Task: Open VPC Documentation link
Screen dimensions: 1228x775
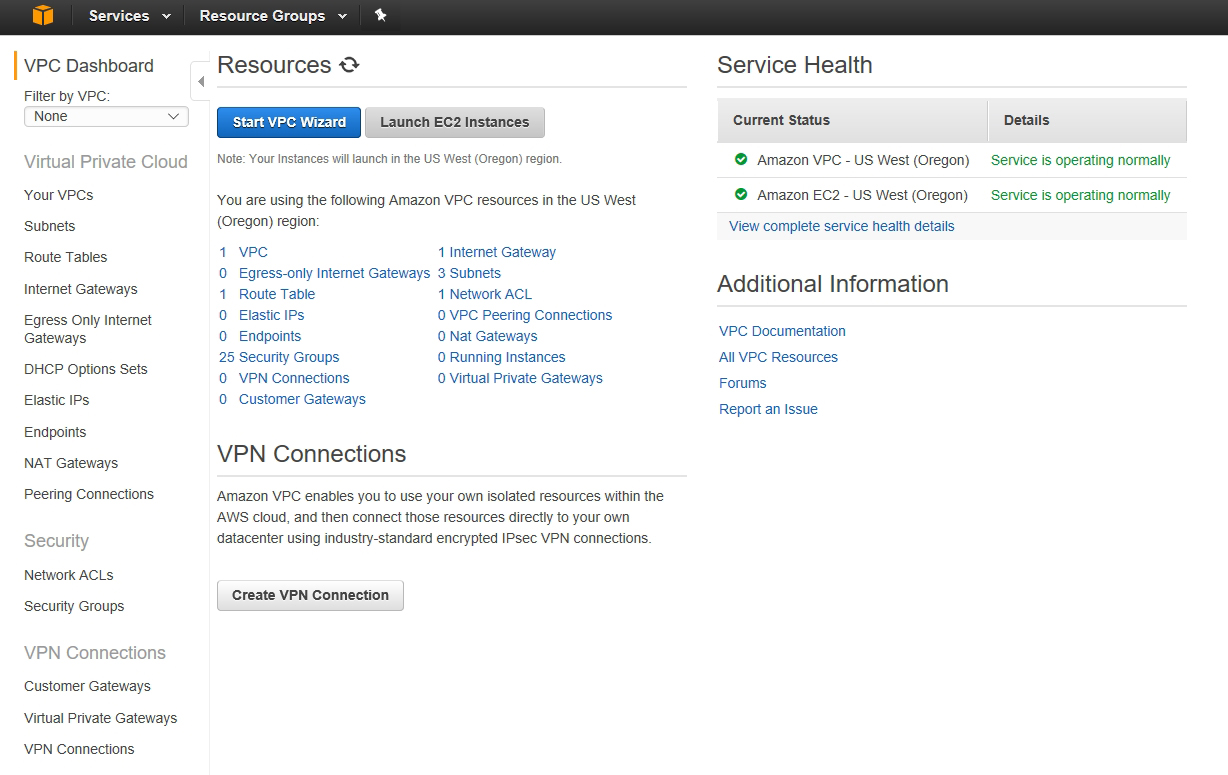Action: pyautogui.click(x=782, y=331)
